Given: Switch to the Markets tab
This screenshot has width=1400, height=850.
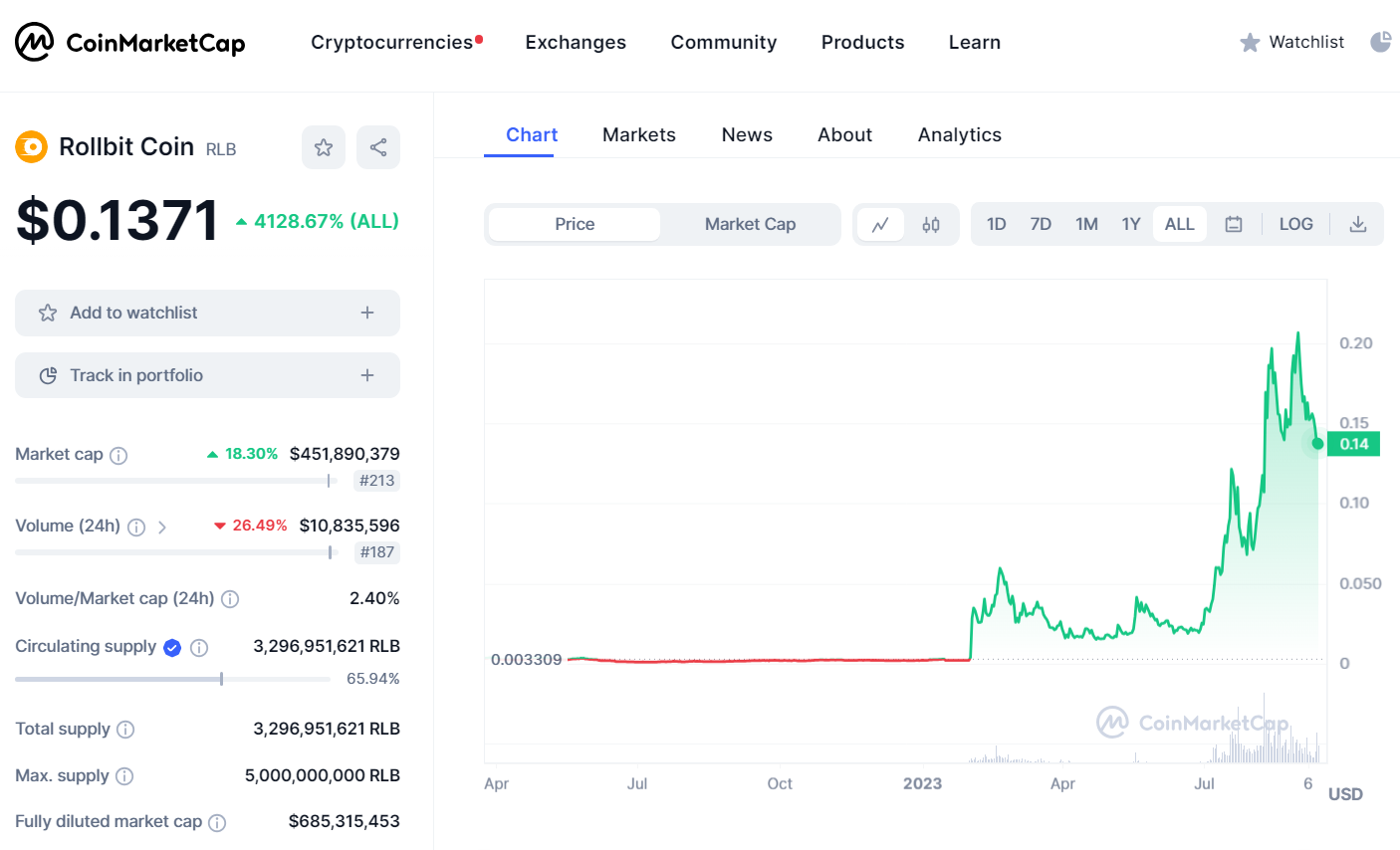Looking at the screenshot, I should click(x=639, y=134).
